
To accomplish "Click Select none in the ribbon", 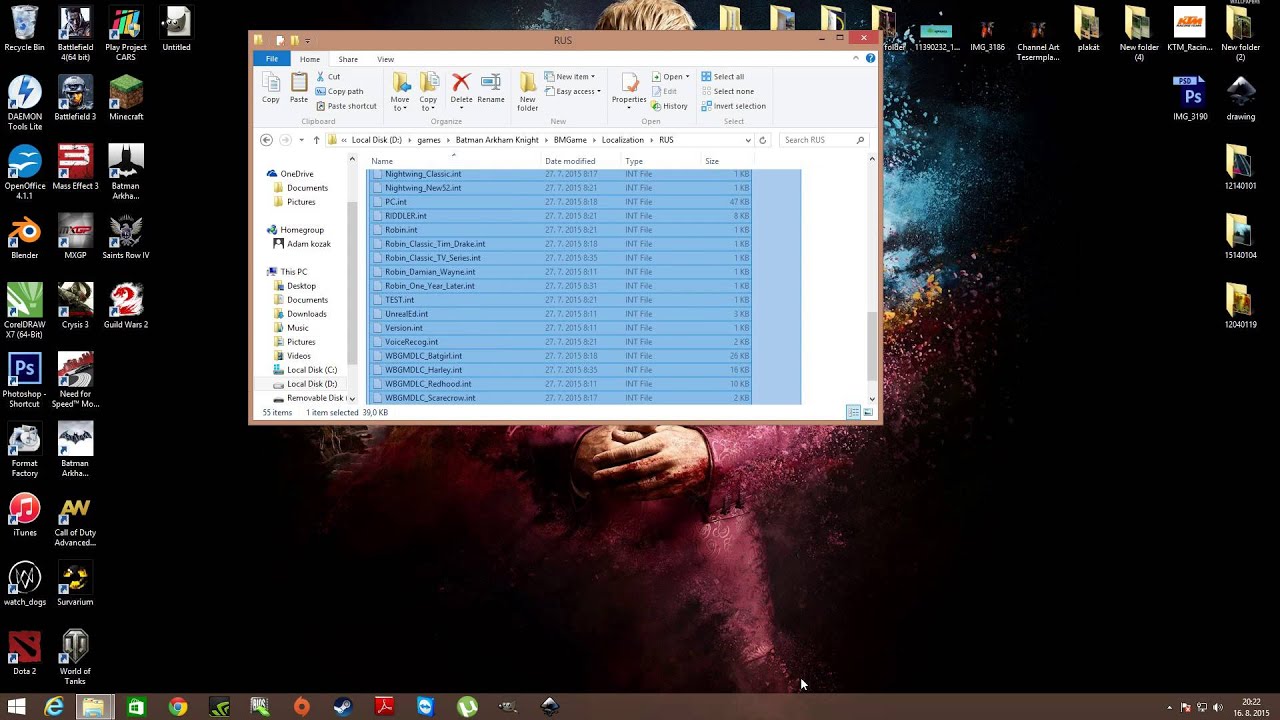I will [x=727, y=91].
